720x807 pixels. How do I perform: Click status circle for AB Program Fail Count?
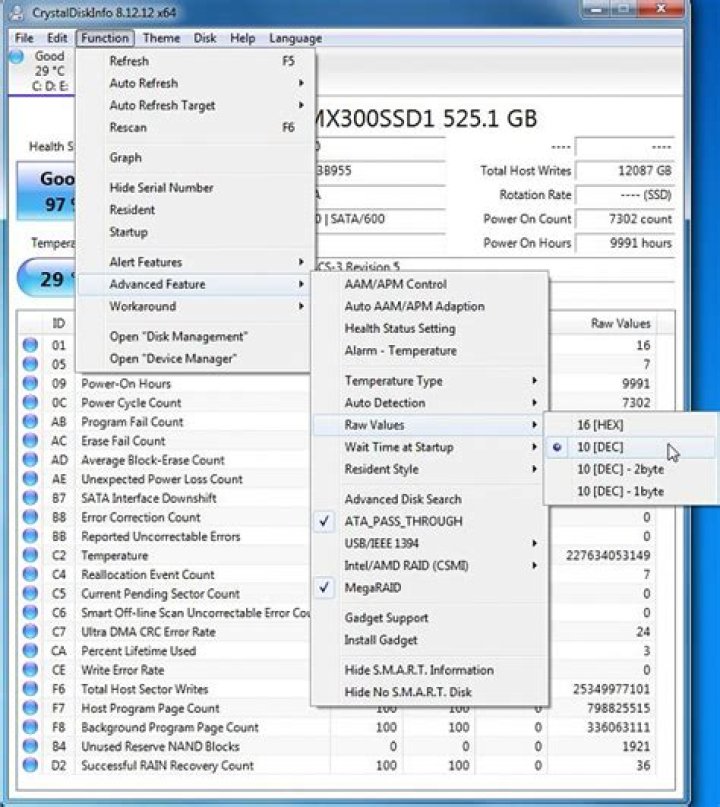coord(30,422)
